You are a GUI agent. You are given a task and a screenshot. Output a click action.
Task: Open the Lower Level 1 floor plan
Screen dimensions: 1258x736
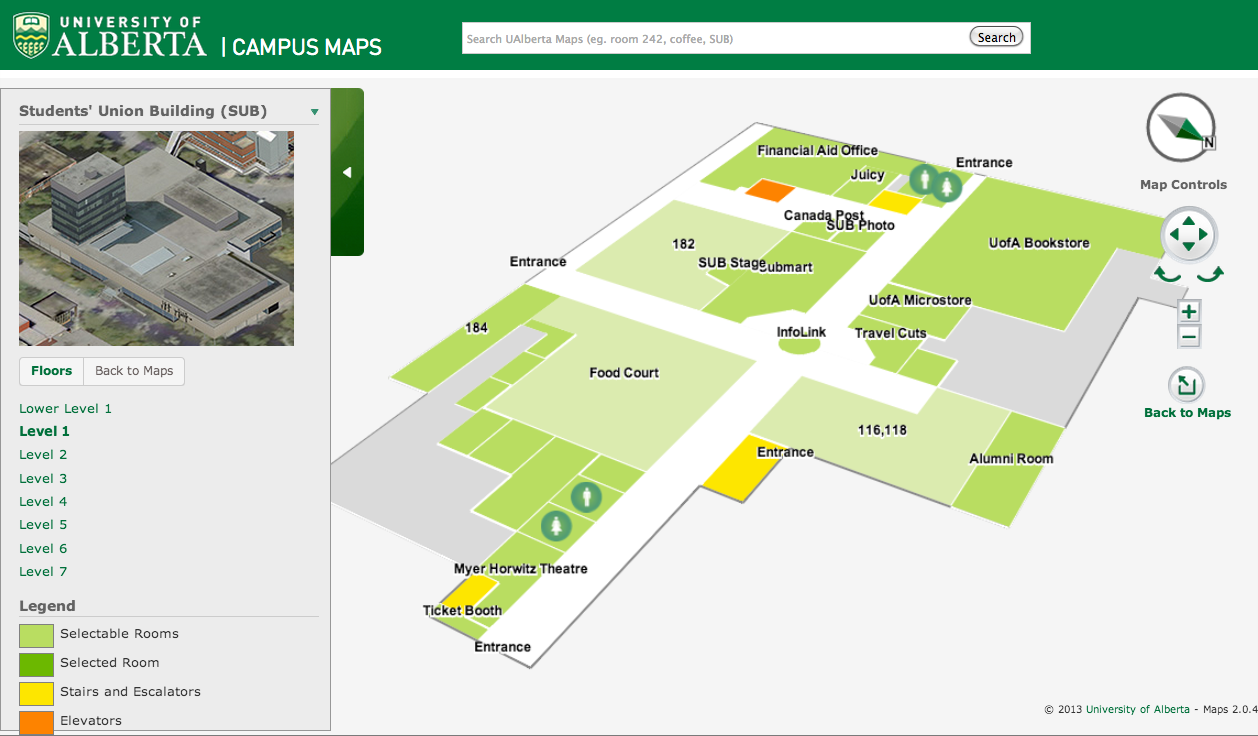[65, 408]
